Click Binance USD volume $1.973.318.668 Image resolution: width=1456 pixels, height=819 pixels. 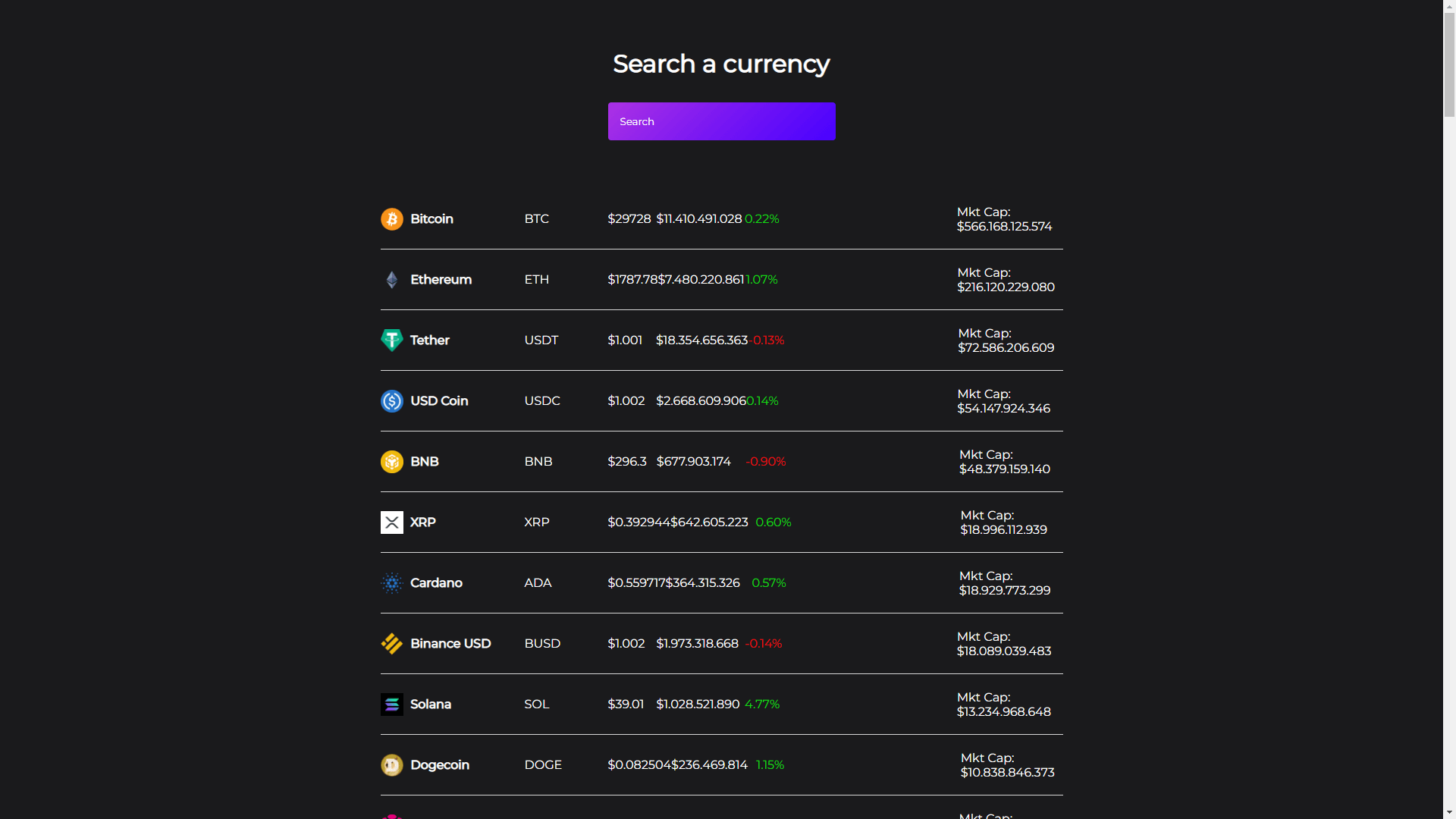pos(697,644)
